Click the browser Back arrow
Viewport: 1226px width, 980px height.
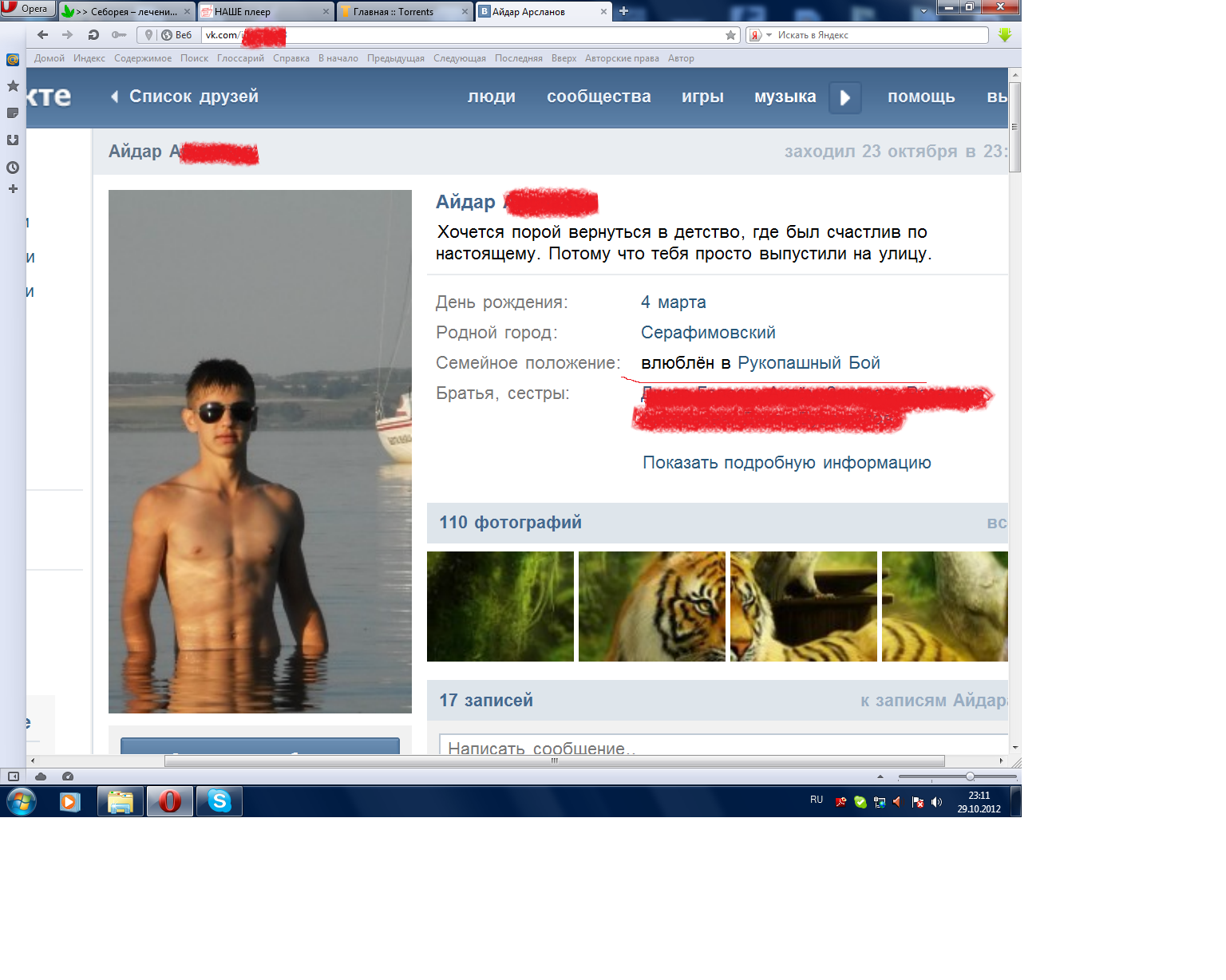coord(43,35)
